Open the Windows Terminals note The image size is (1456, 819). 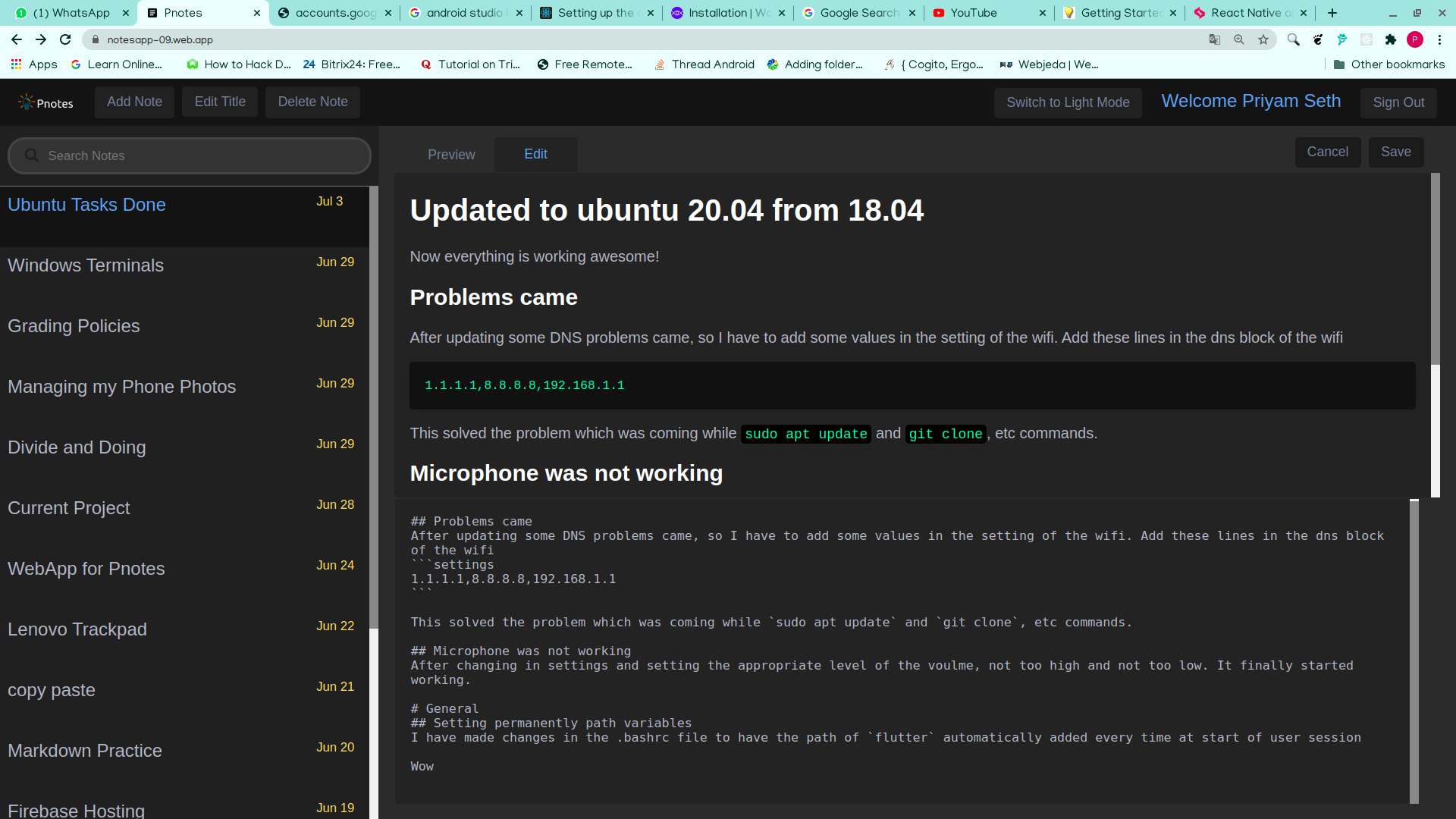click(86, 265)
